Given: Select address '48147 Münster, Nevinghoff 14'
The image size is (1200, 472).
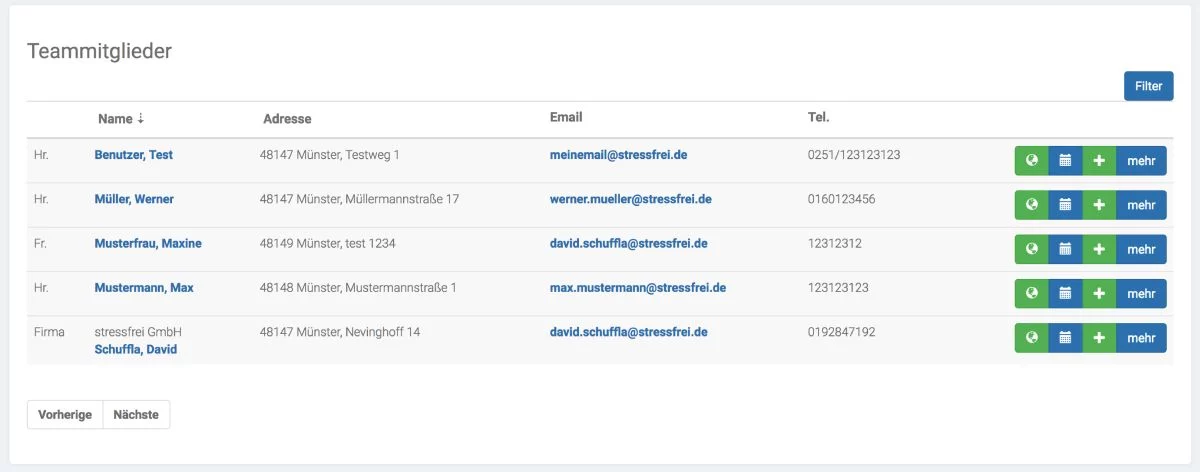Looking at the screenshot, I should click(340, 331).
